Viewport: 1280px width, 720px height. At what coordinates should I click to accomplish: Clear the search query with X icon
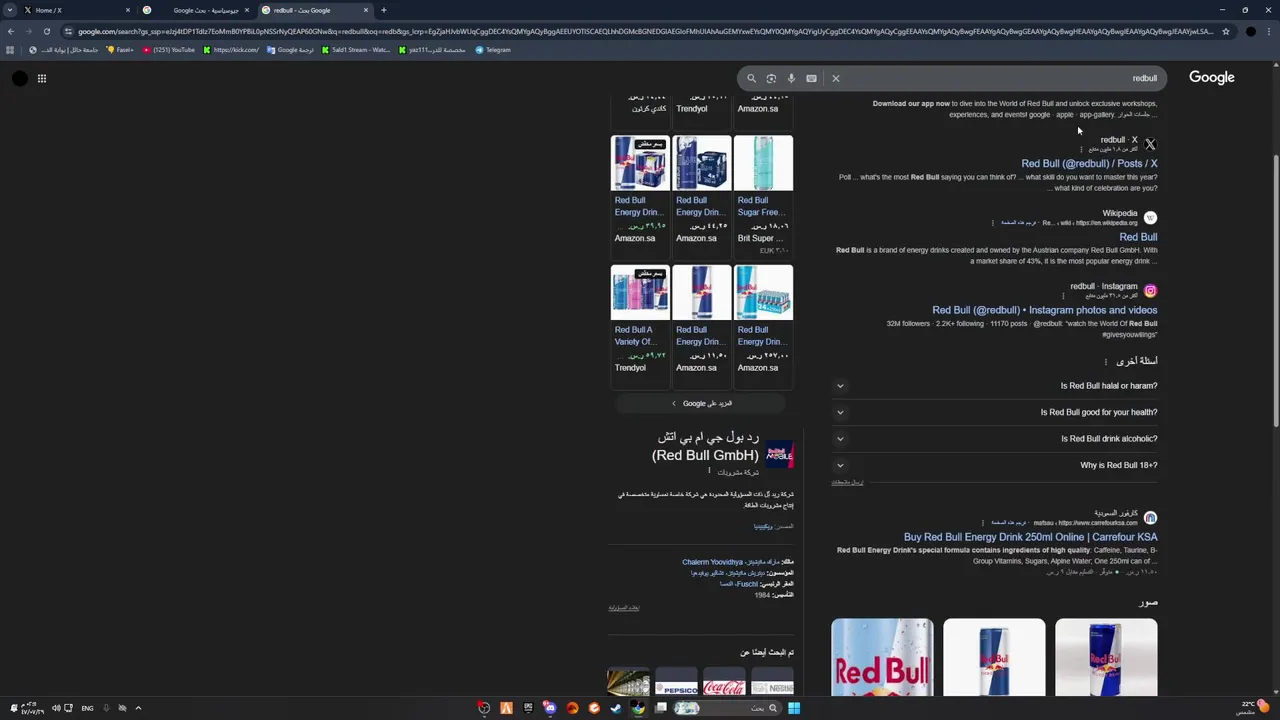point(836,78)
